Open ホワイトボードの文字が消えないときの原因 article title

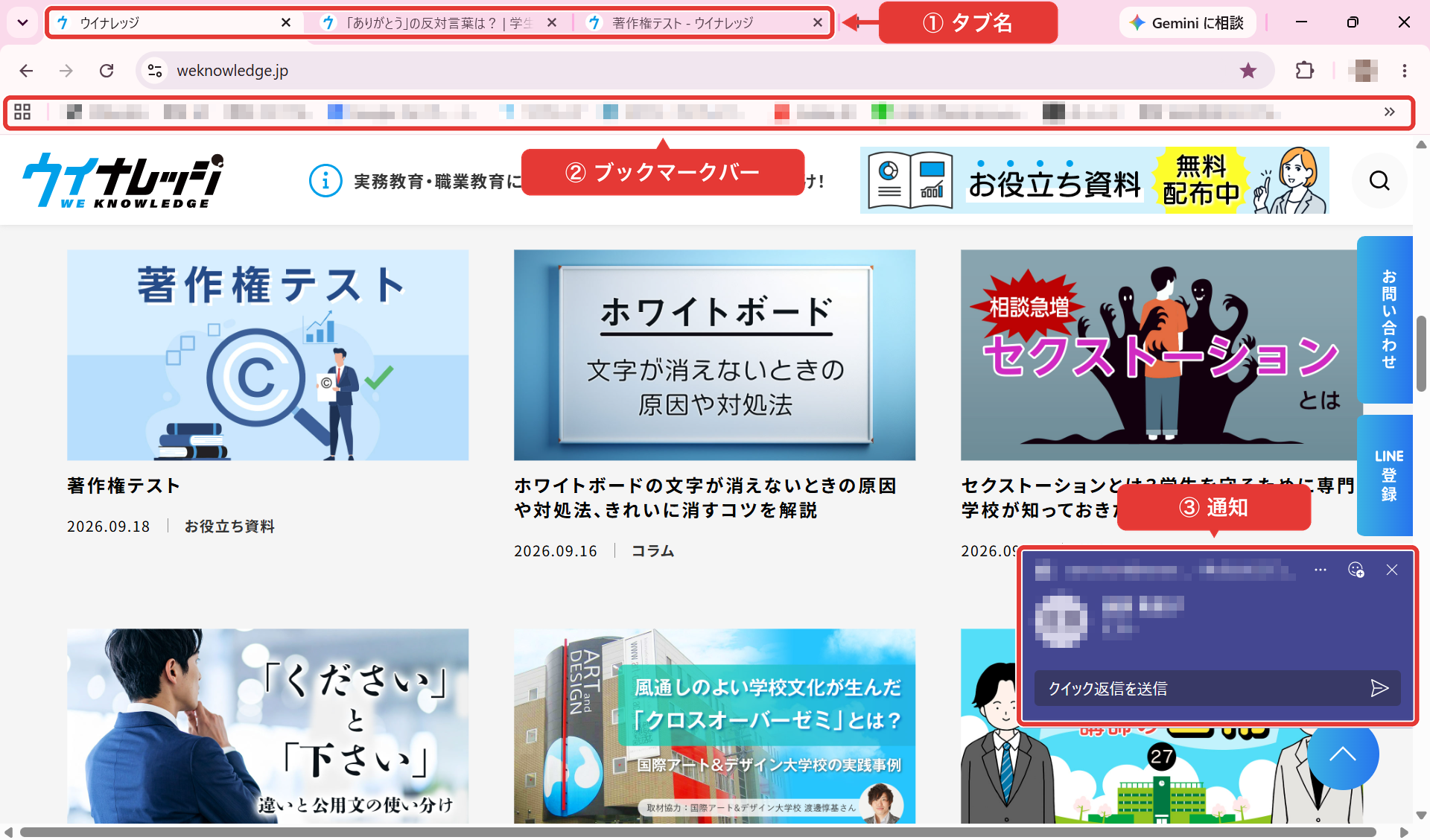[705, 497]
